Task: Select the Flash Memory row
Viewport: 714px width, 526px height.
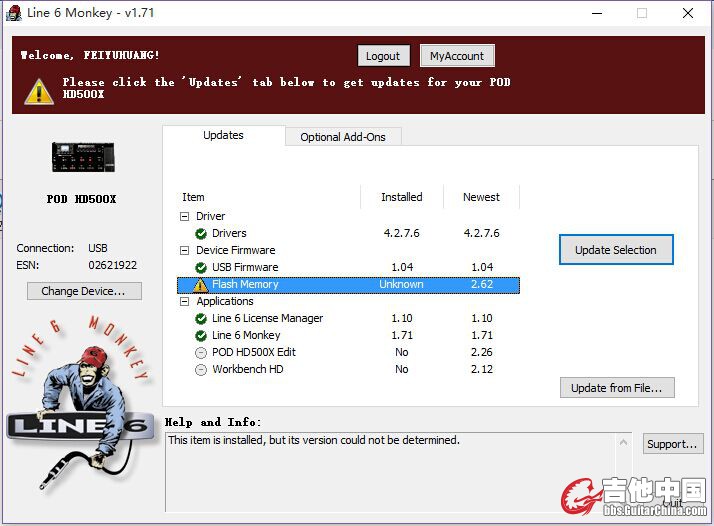Action: [x=348, y=285]
